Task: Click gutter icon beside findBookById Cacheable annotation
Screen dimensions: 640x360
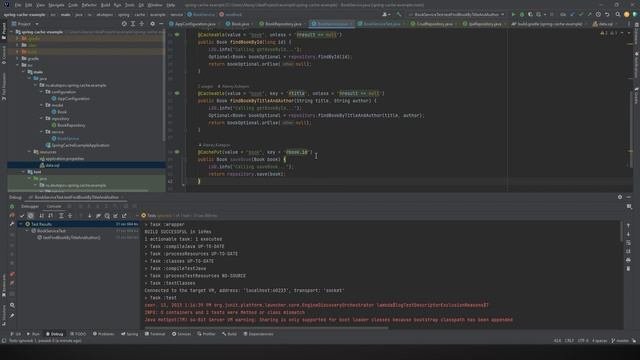Action: click(x=177, y=35)
